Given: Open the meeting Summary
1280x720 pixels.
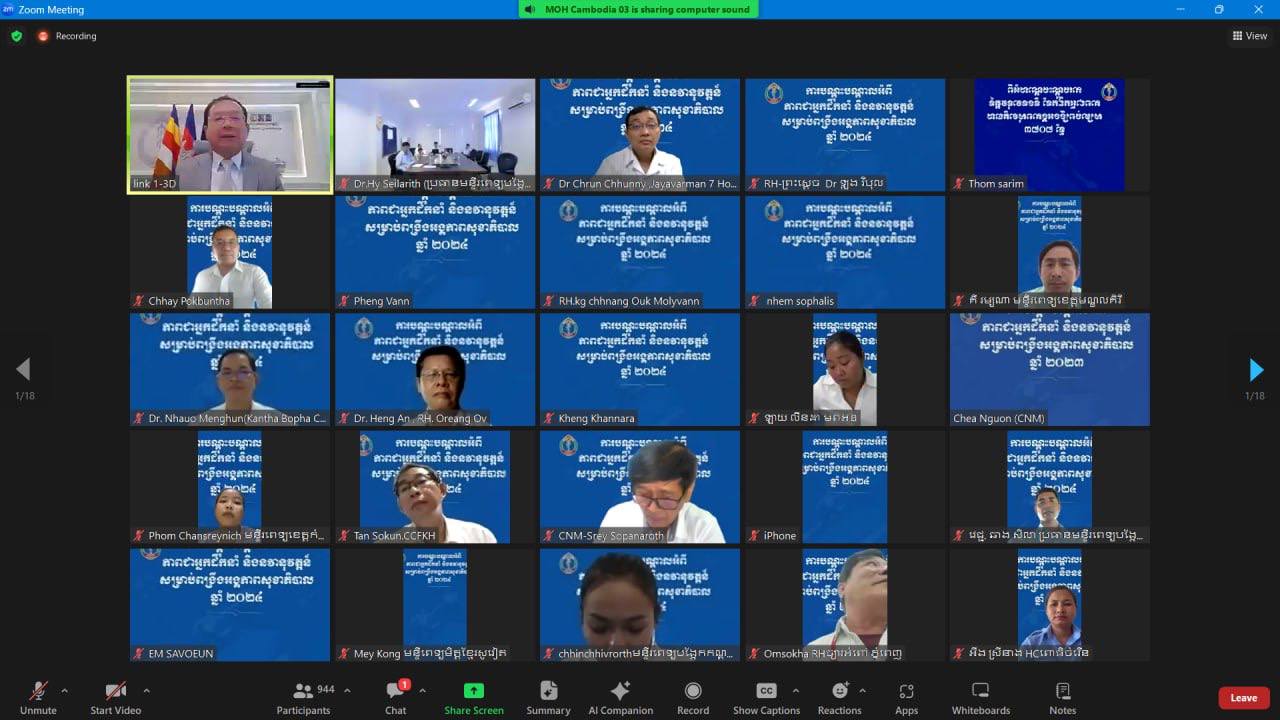Looking at the screenshot, I should click(548, 697).
